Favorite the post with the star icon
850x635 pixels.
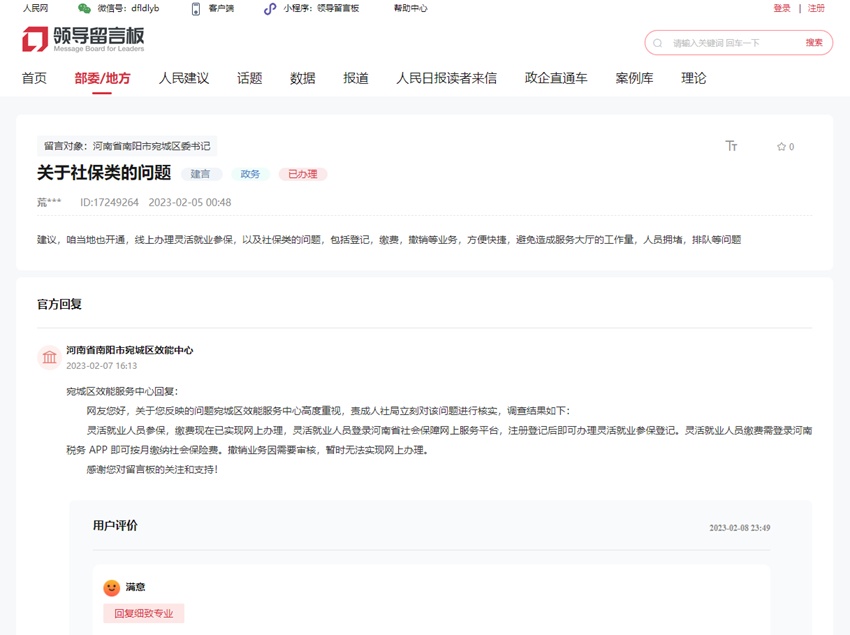(x=781, y=146)
